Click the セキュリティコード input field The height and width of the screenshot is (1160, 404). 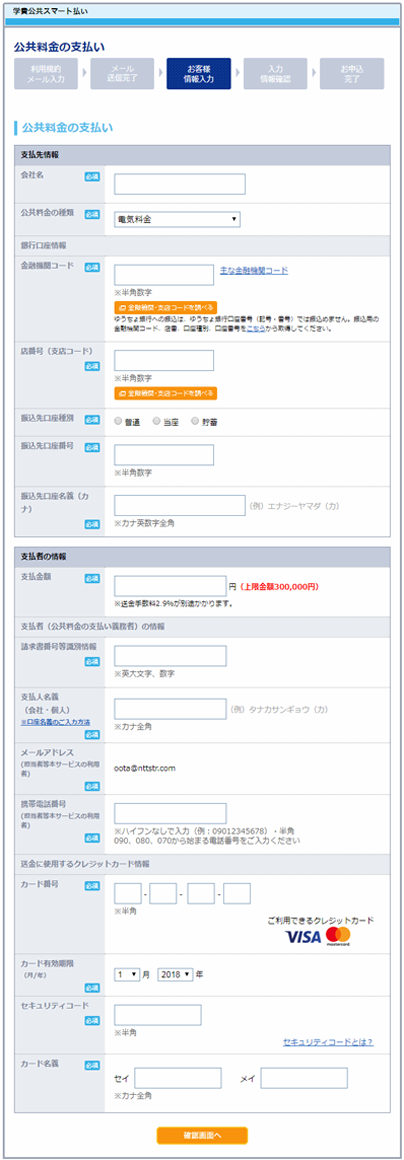click(158, 1015)
